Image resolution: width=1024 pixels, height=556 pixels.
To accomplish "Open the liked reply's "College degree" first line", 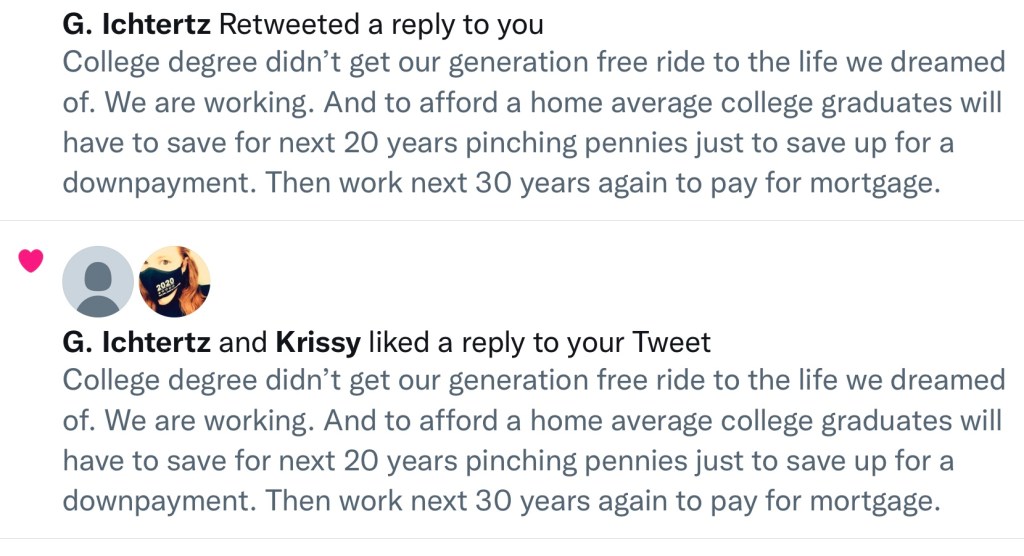I will click(533, 381).
